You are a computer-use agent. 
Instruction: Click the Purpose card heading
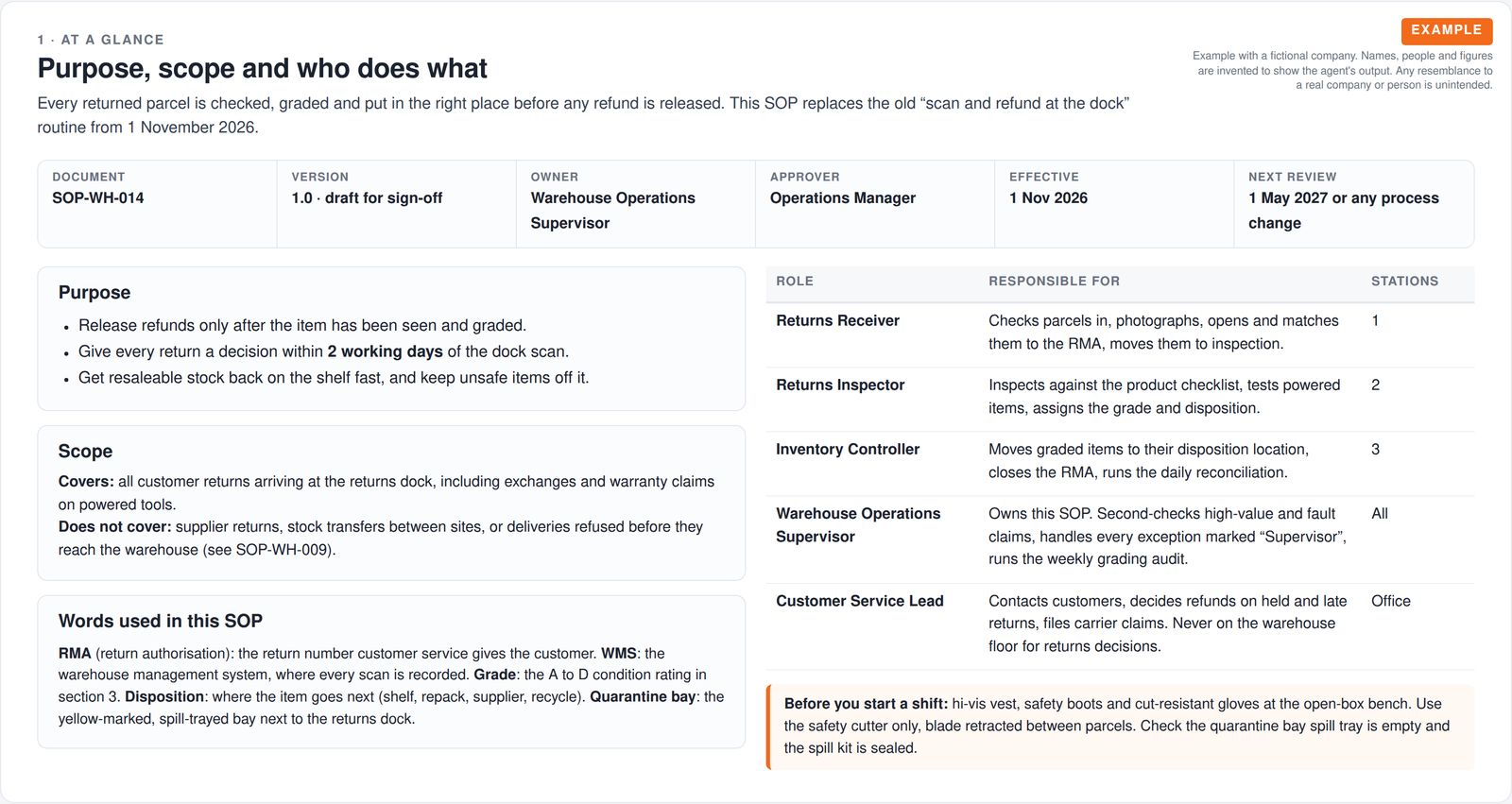pyautogui.click(x=94, y=293)
